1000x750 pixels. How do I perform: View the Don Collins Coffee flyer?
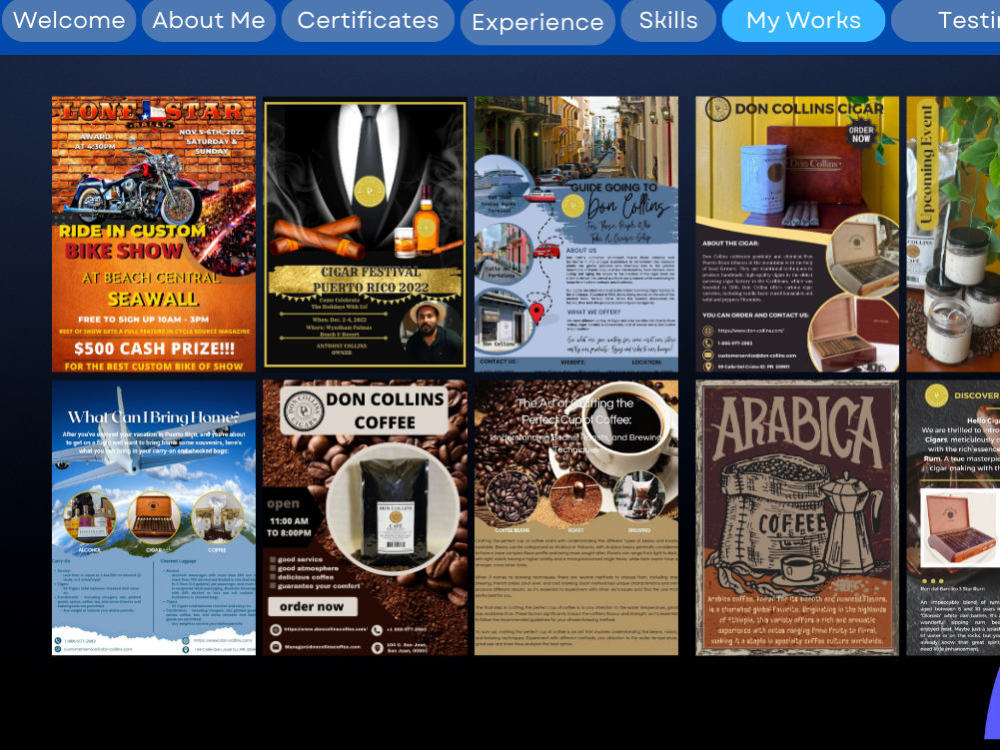click(x=365, y=518)
